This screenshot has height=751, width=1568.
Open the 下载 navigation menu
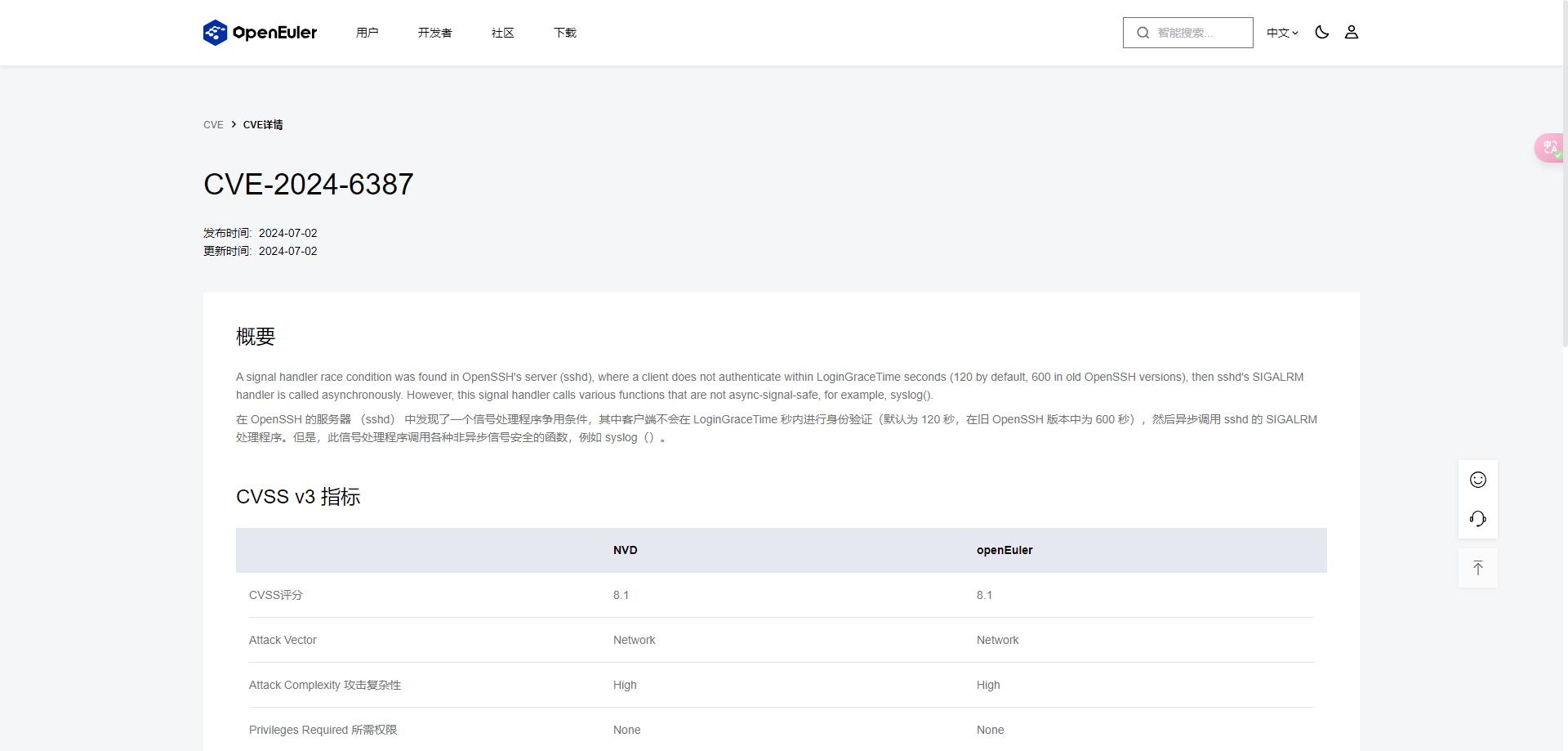(x=564, y=33)
